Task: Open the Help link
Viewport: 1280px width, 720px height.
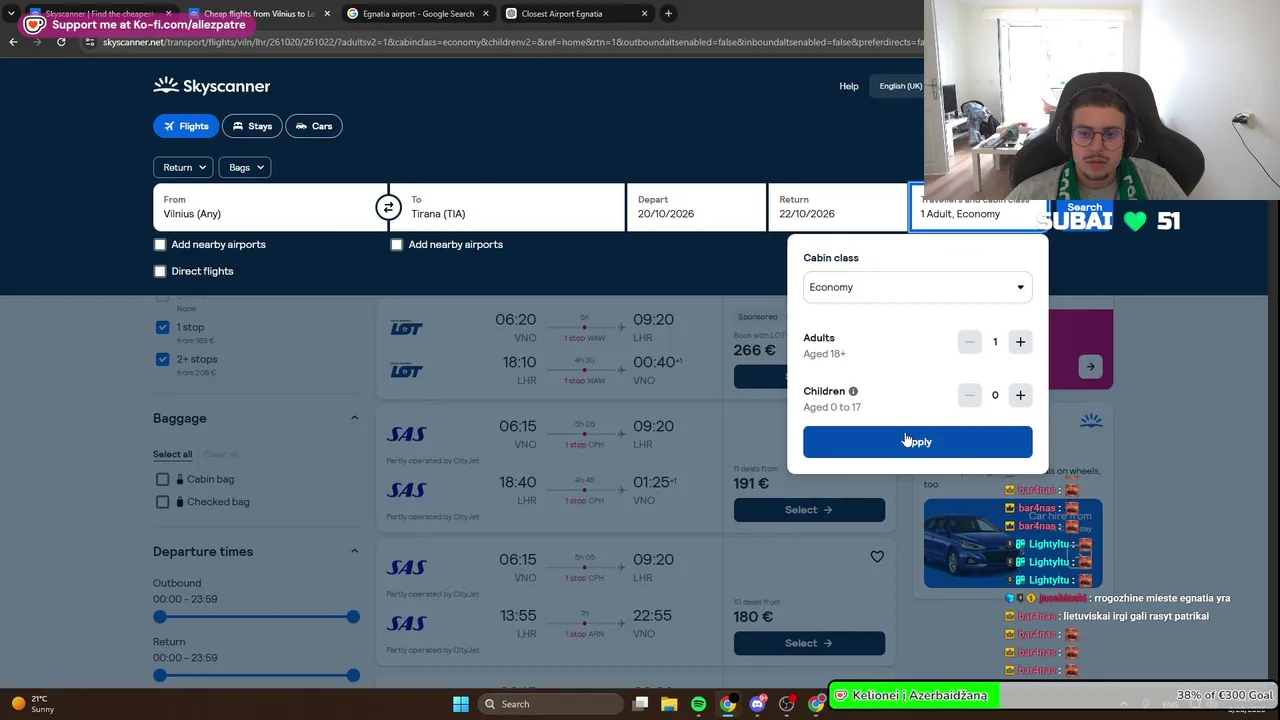Action: point(849,86)
